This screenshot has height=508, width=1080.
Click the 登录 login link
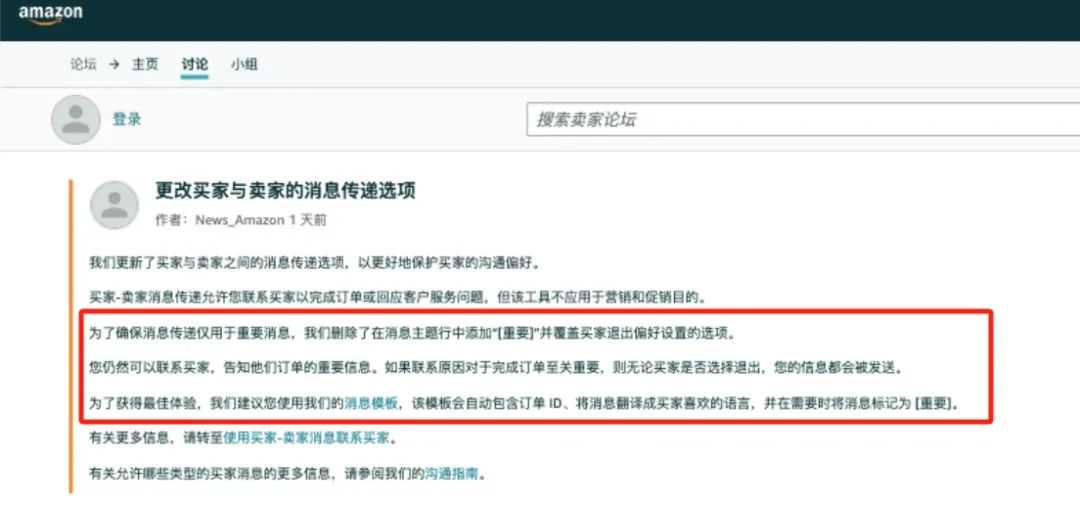point(127,120)
